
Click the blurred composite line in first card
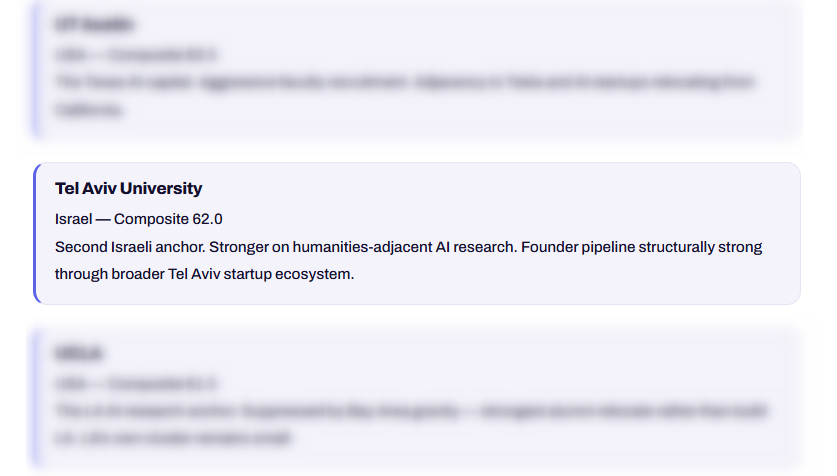[136, 55]
